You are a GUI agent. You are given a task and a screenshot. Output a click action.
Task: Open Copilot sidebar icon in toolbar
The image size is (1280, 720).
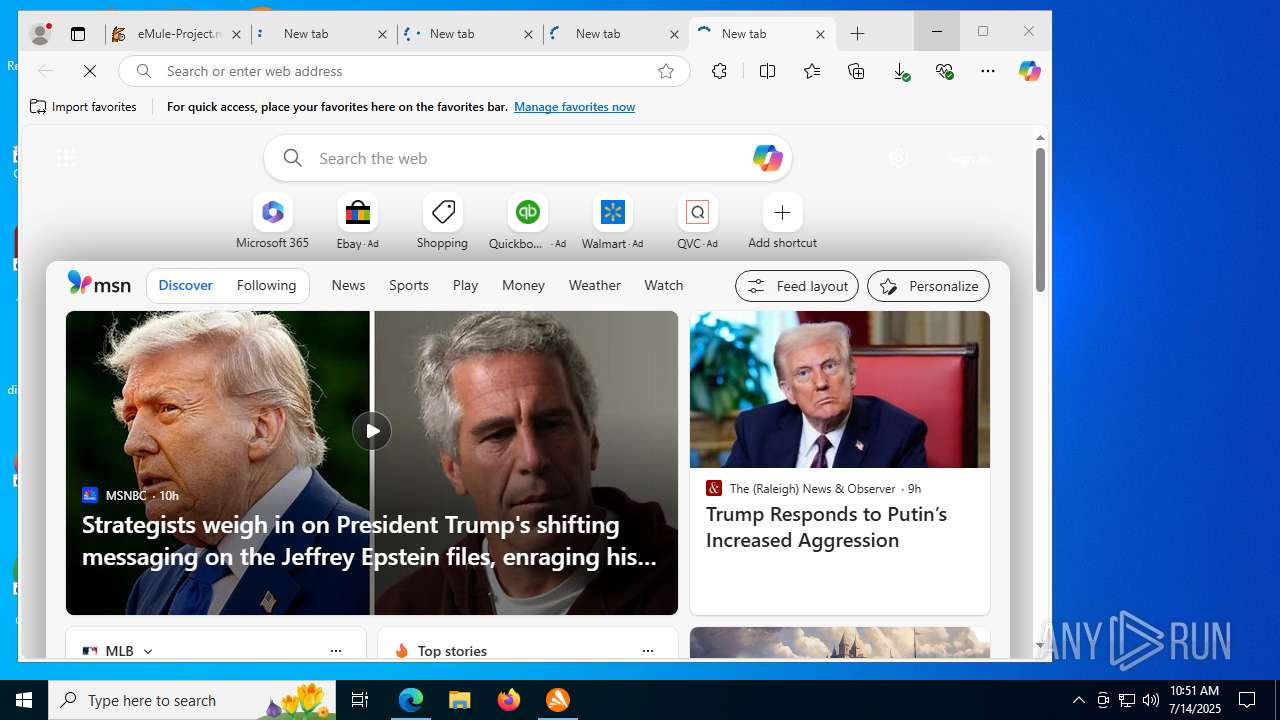pyautogui.click(x=1029, y=71)
